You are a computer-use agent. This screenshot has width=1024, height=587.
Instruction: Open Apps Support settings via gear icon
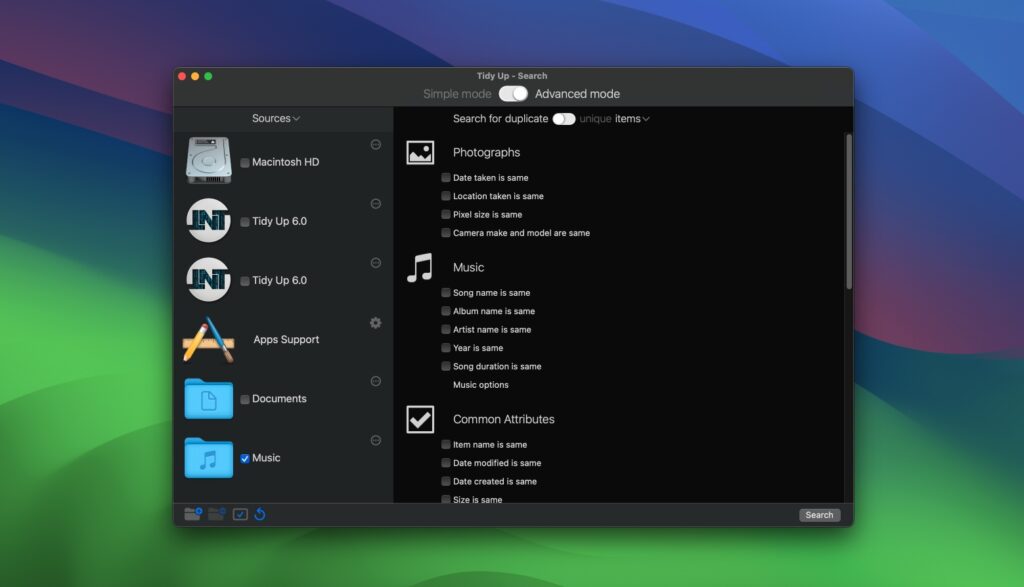click(x=375, y=323)
